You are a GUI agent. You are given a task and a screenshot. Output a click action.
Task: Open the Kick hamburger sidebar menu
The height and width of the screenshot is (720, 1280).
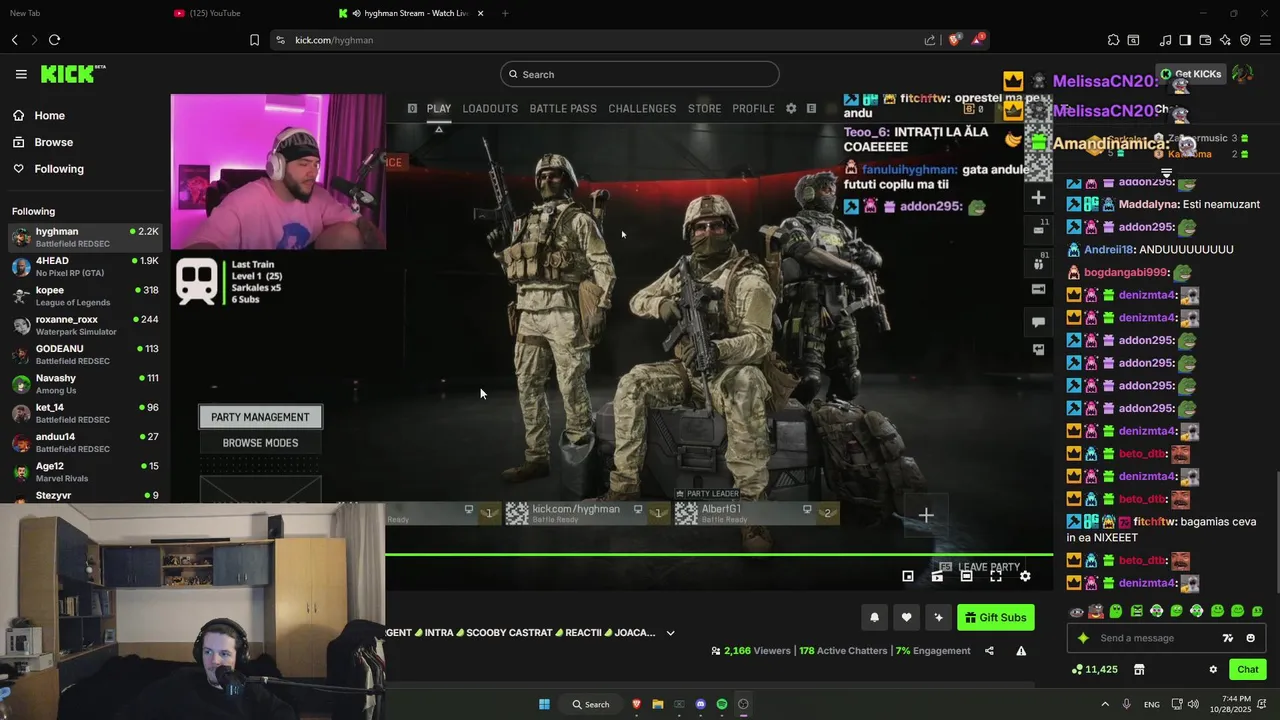[x=21, y=74]
